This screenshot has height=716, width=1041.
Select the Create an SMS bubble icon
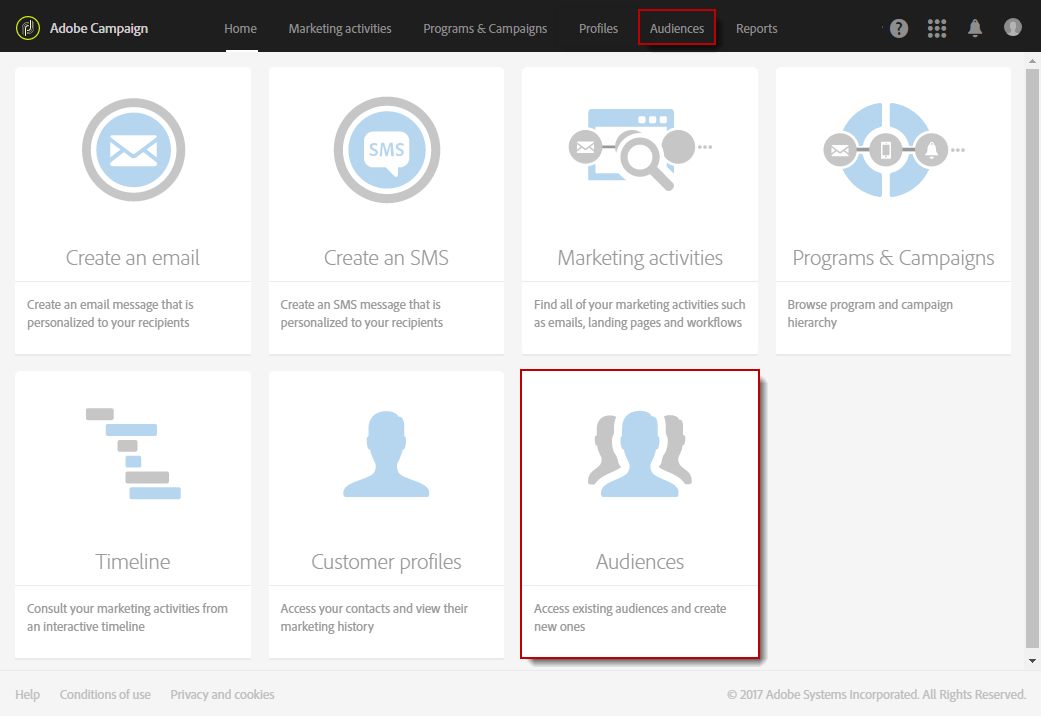click(x=386, y=150)
